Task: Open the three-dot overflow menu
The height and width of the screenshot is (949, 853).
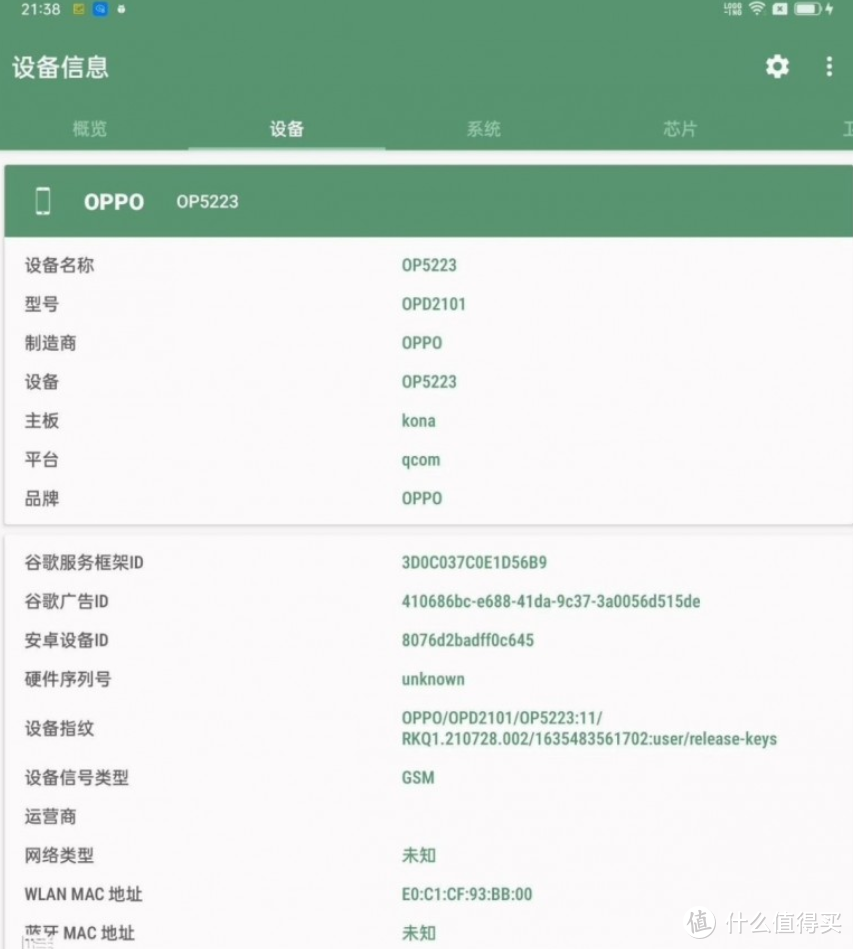Action: pyautogui.click(x=828, y=66)
